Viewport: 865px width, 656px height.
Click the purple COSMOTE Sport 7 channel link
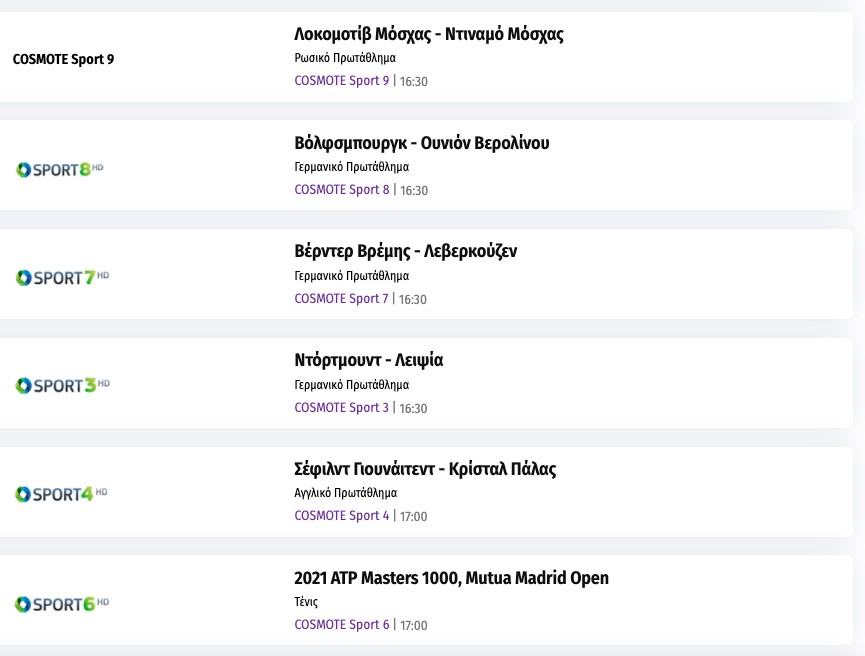point(341,299)
